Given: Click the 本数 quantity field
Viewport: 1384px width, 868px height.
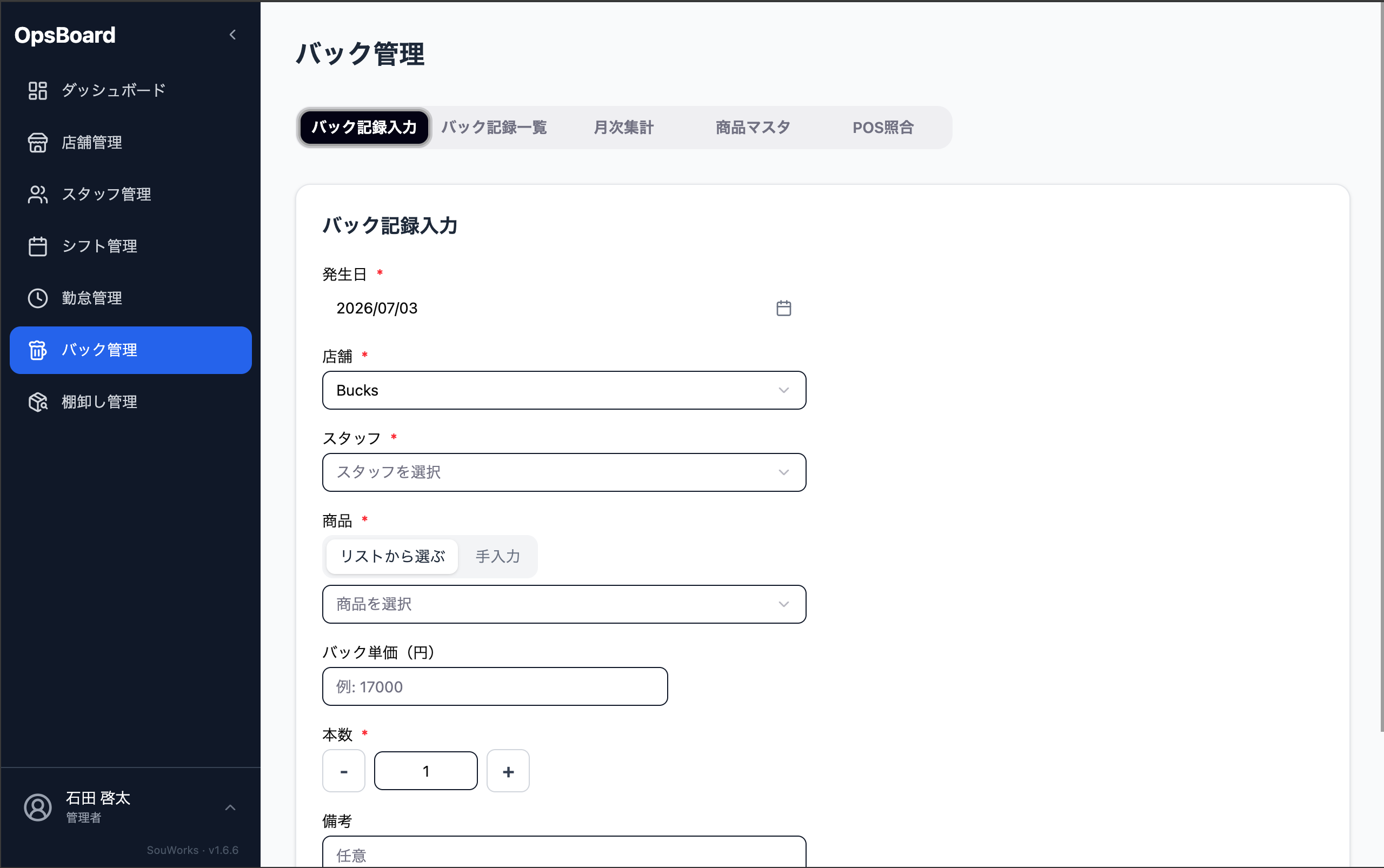Looking at the screenshot, I should click(x=425, y=771).
